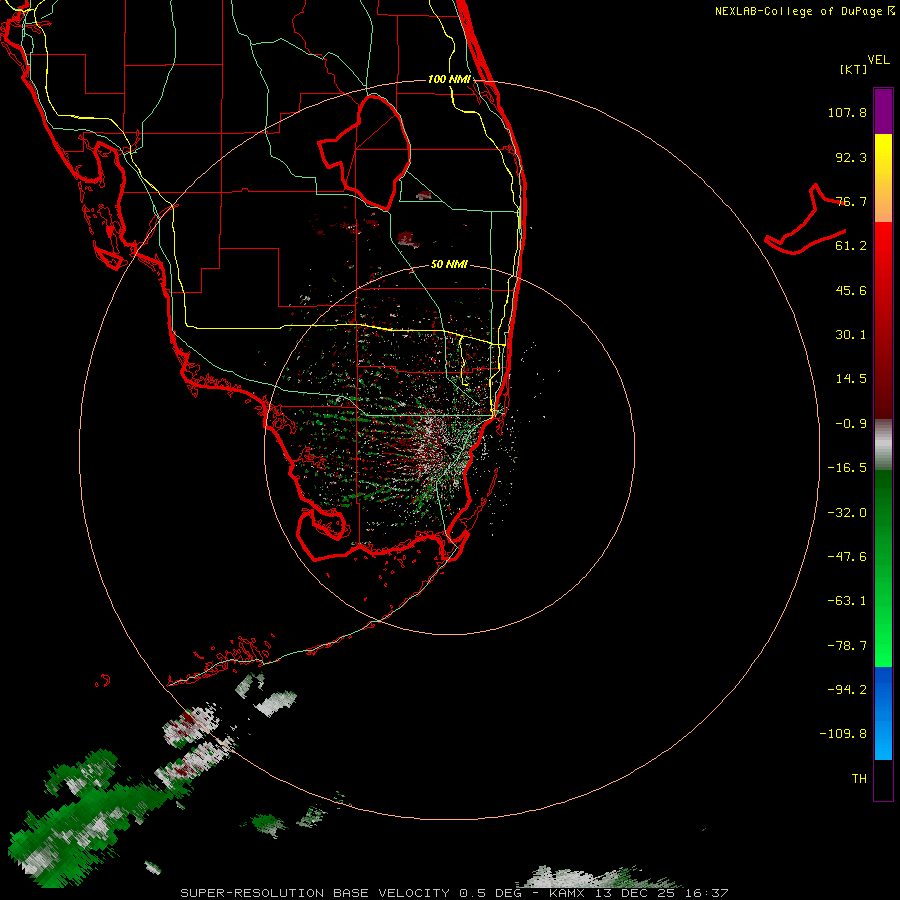Select the -63.1 velocity scale value
Screen dimensions: 900x900
pos(847,601)
